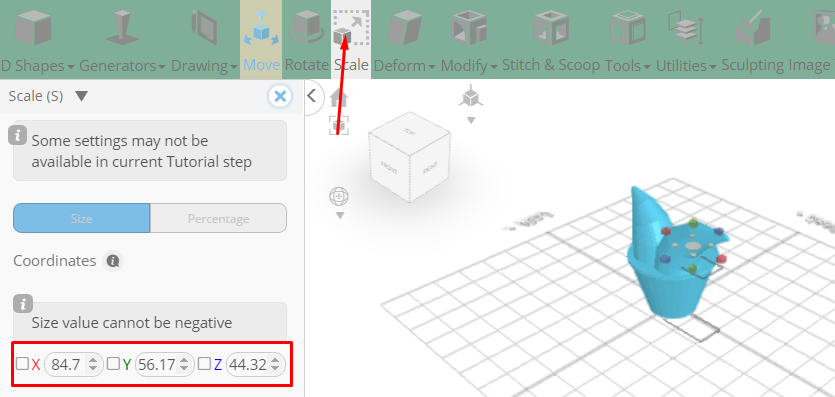Open the Tools menu icon

tap(628, 28)
